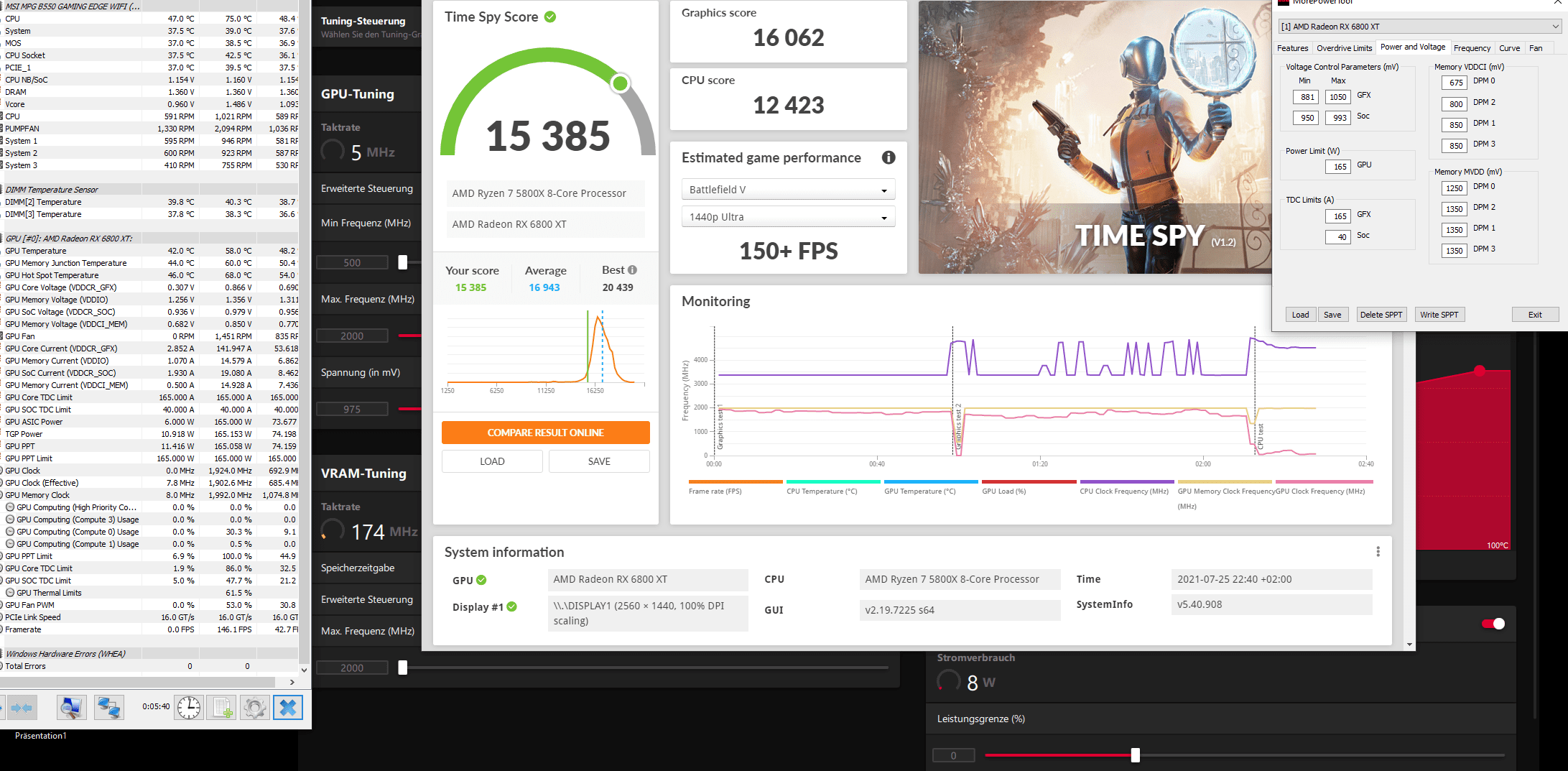The height and width of the screenshot is (771, 1568).
Task: Click the GPU Hot Spot Temperature row
Action: (149, 275)
